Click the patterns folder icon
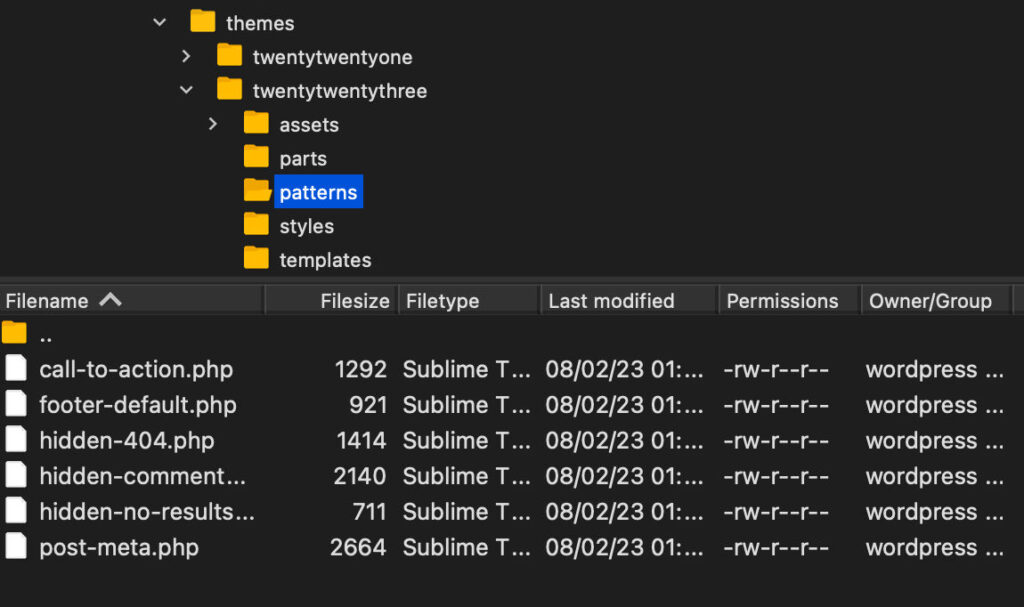Viewport: 1024px width, 607px height. 257,191
